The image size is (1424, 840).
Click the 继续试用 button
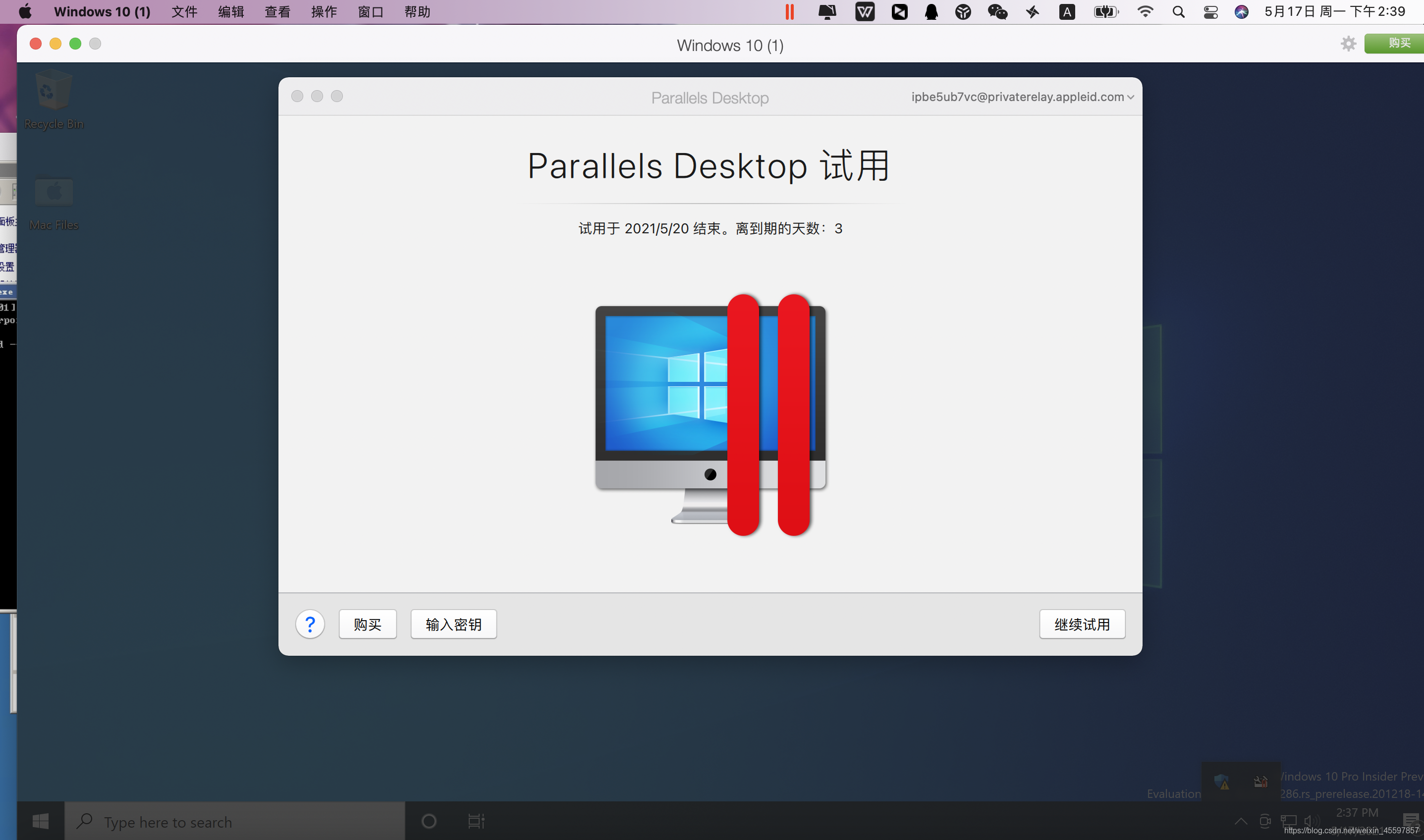(1082, 624)
